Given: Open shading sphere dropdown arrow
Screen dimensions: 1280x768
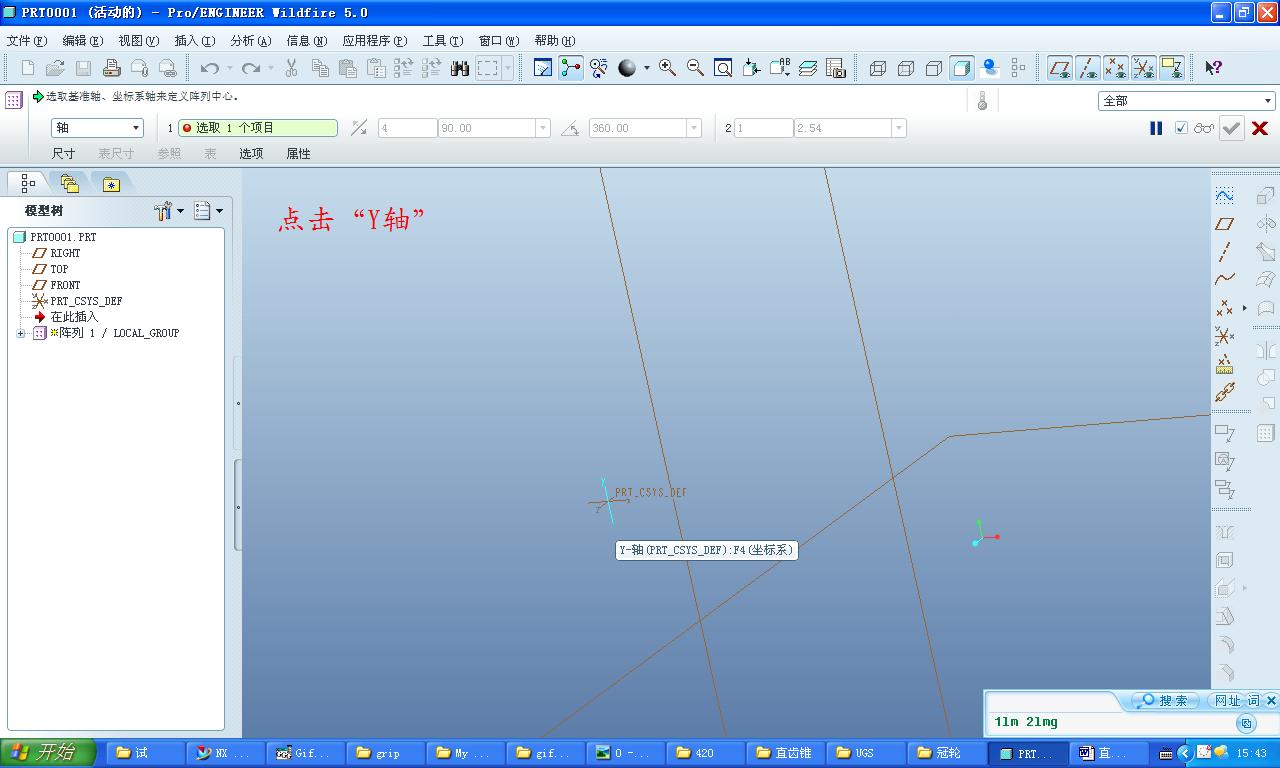Looking at the screenshot, I should point(646,68).
